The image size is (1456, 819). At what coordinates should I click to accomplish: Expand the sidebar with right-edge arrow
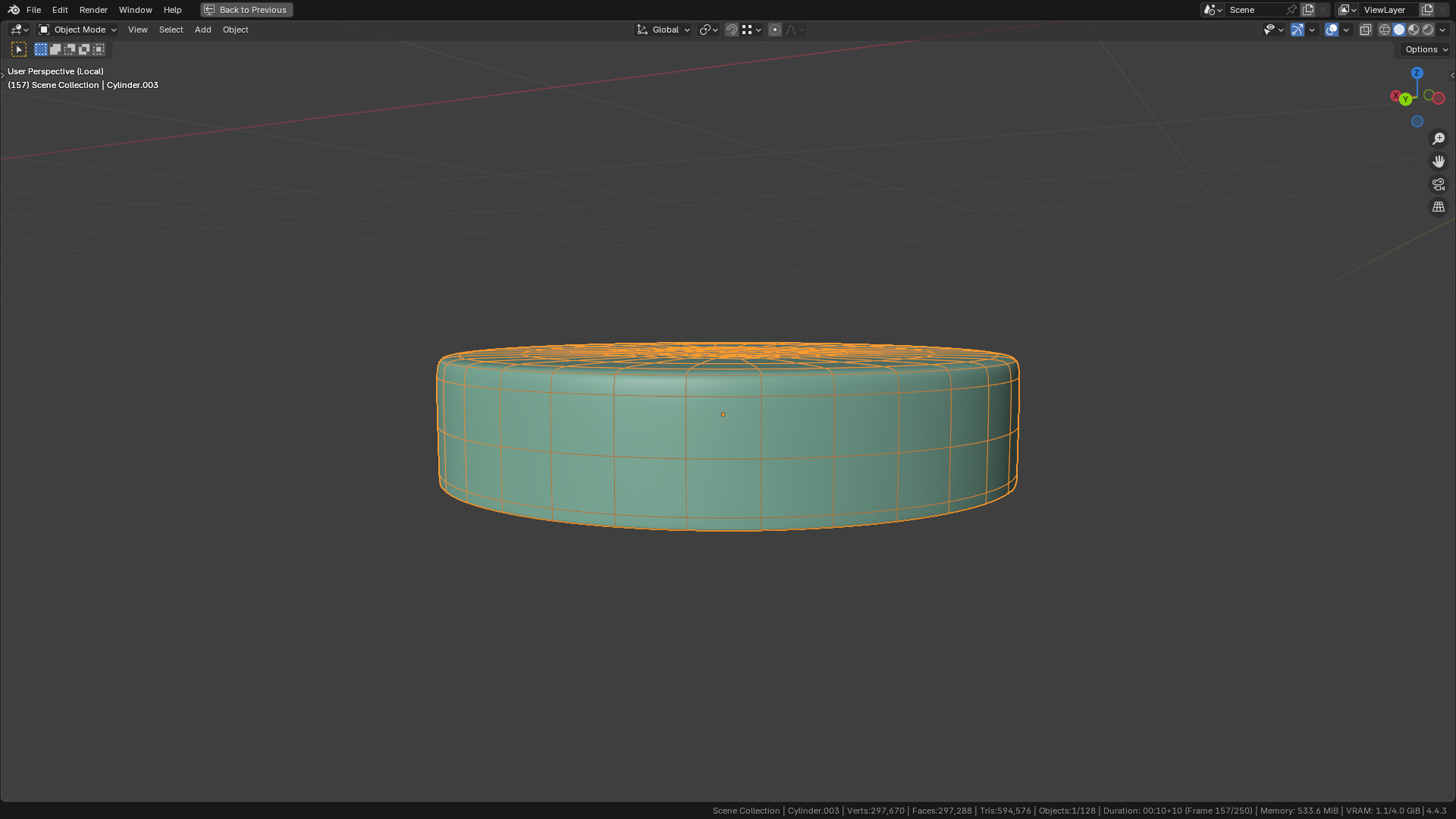pos(1452,75)
